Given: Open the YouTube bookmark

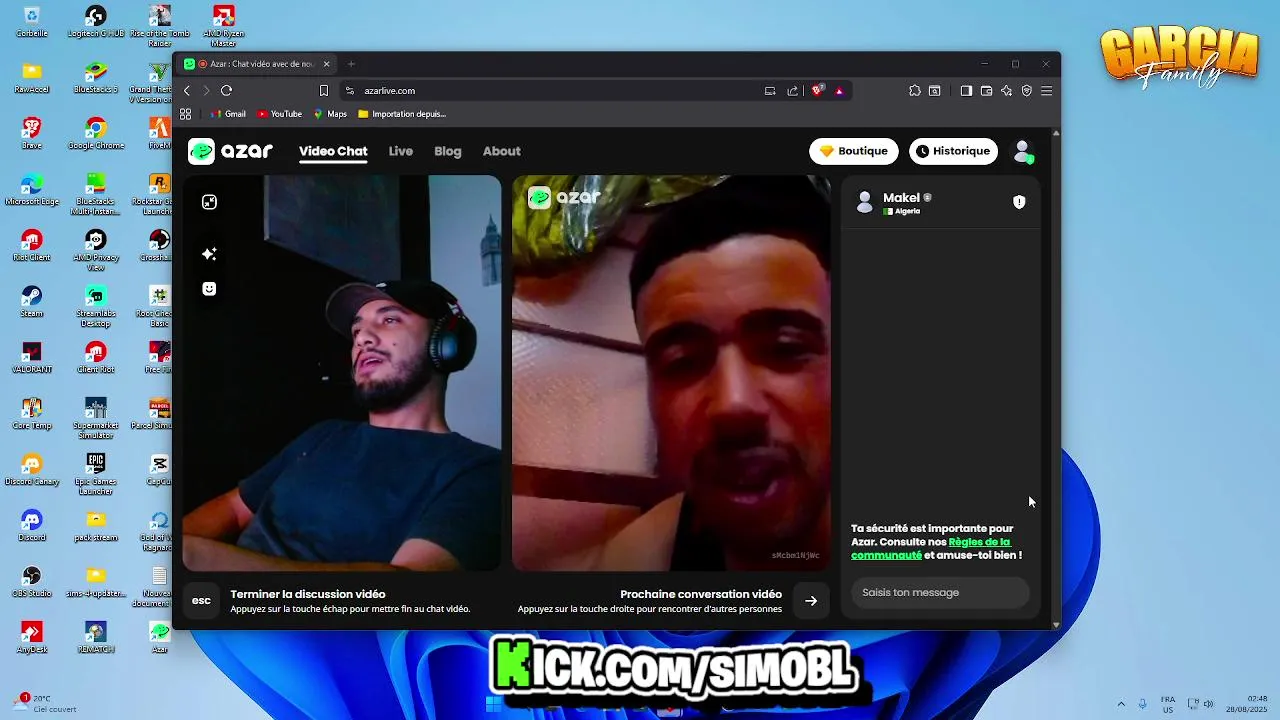Looking at the screenshot, I should pyautogui.click(x=280, y=114).
